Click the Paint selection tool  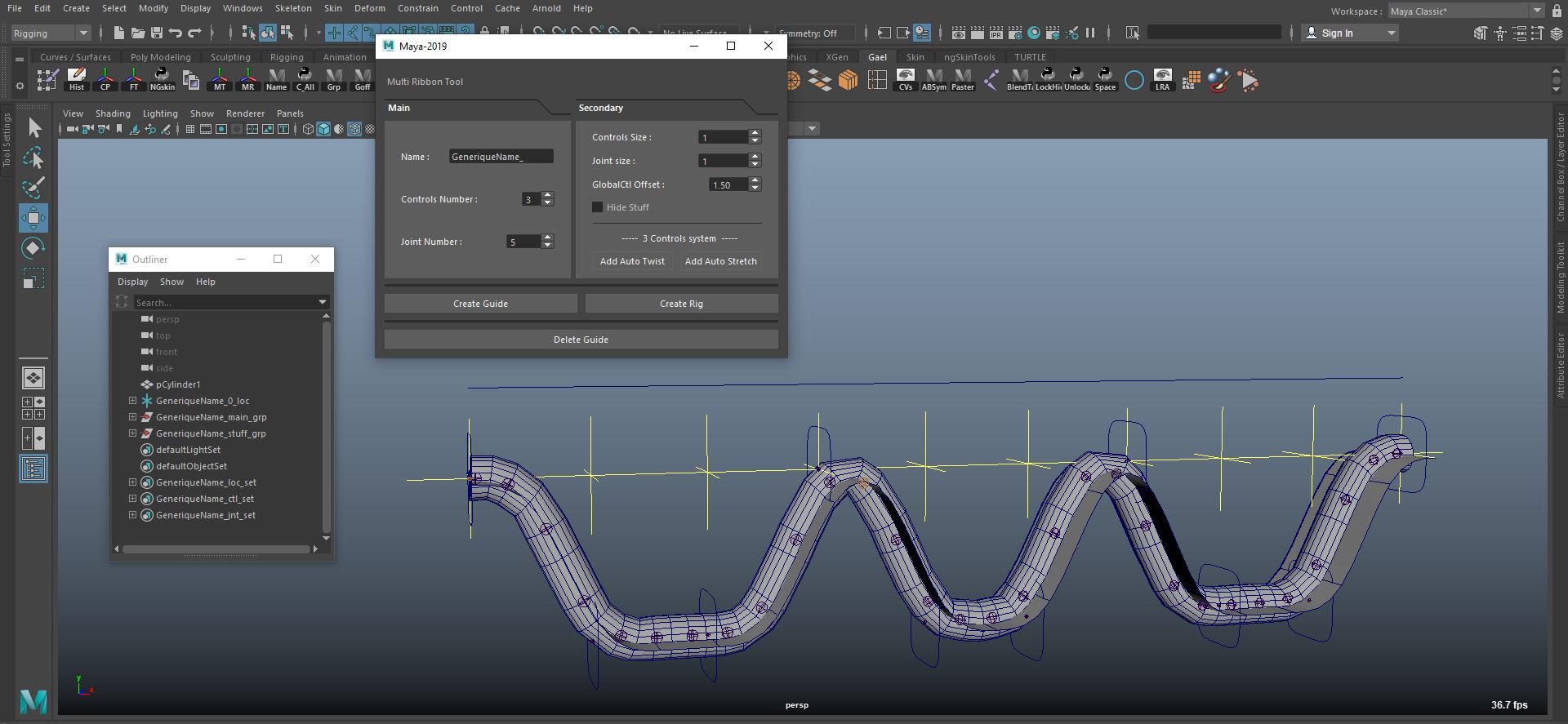coord(33,188)
